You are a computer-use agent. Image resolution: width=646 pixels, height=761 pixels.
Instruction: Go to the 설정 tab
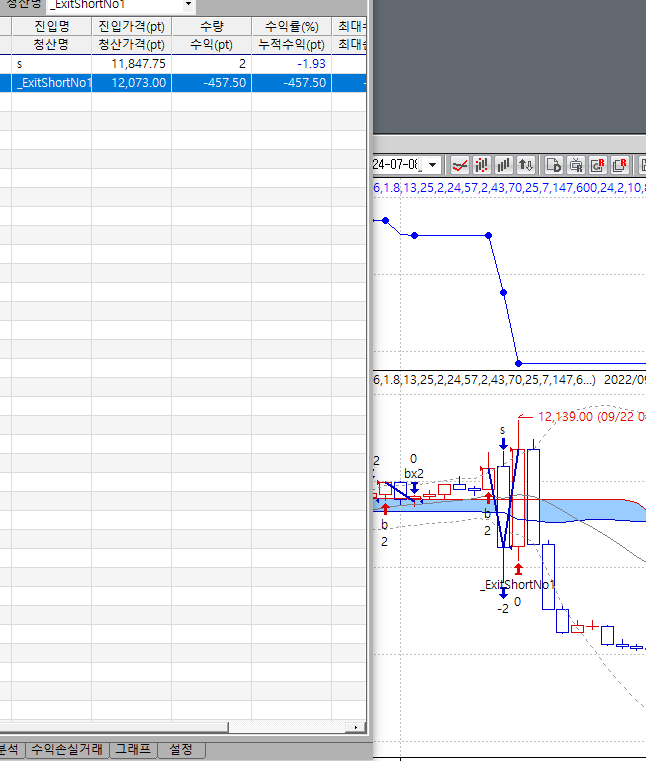[181, 748]
